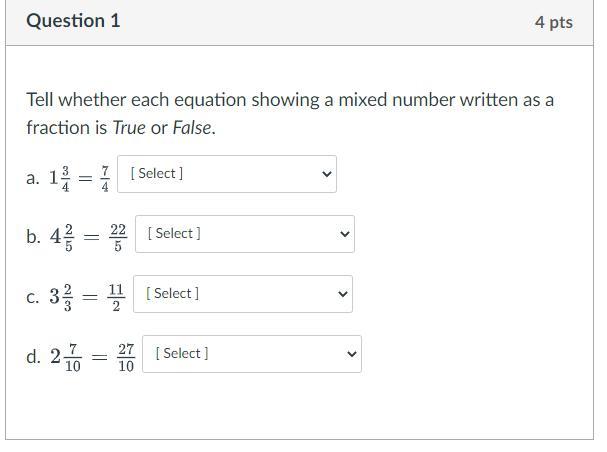Click the Question 1 heading

(73, 21)
